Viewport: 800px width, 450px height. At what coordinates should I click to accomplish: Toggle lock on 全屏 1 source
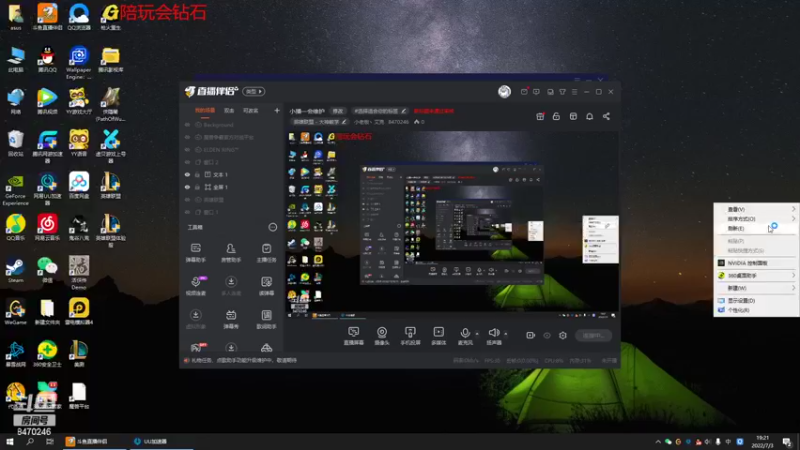[x=198, y=187]
